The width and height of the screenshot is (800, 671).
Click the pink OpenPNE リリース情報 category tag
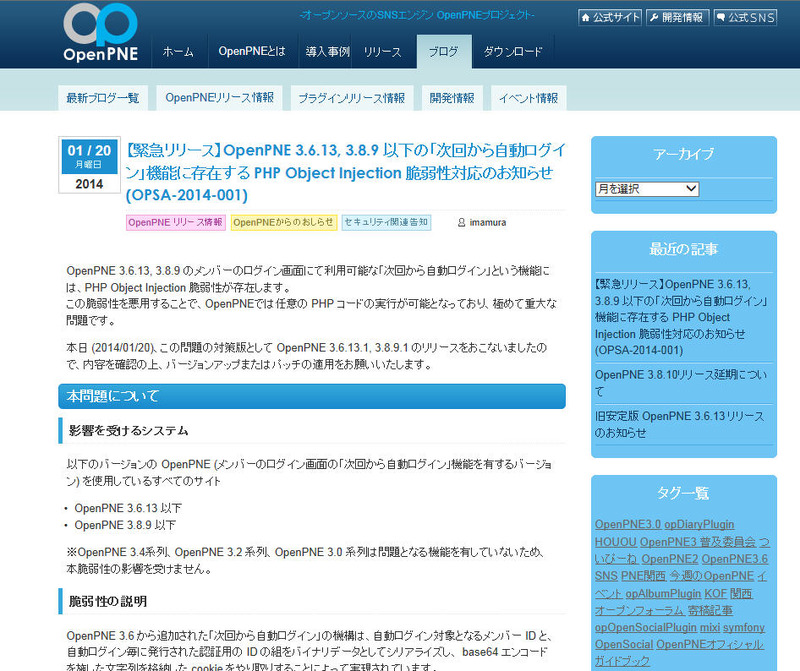point(175,223)
